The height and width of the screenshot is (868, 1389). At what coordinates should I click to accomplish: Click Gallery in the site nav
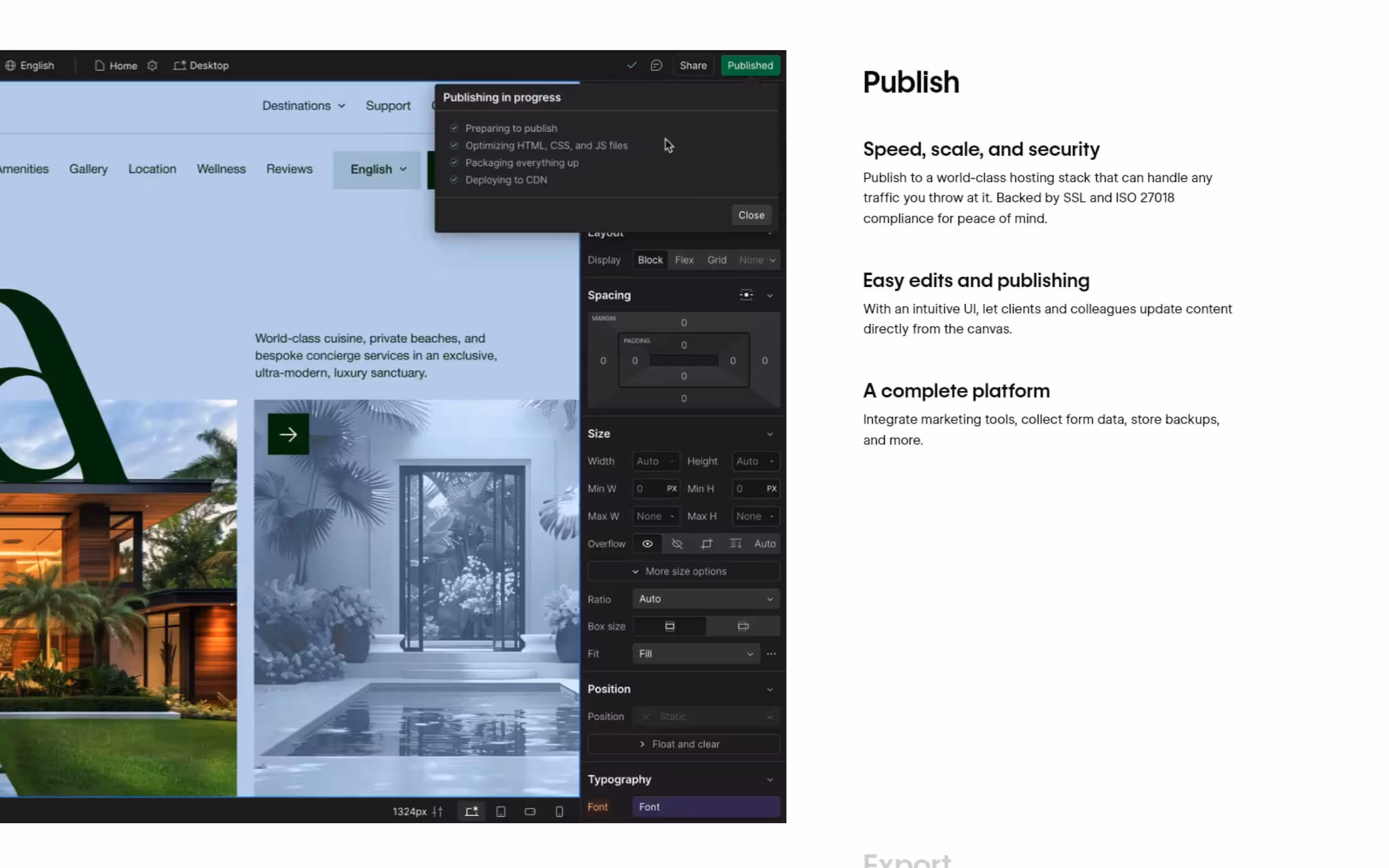click(88, 169)
